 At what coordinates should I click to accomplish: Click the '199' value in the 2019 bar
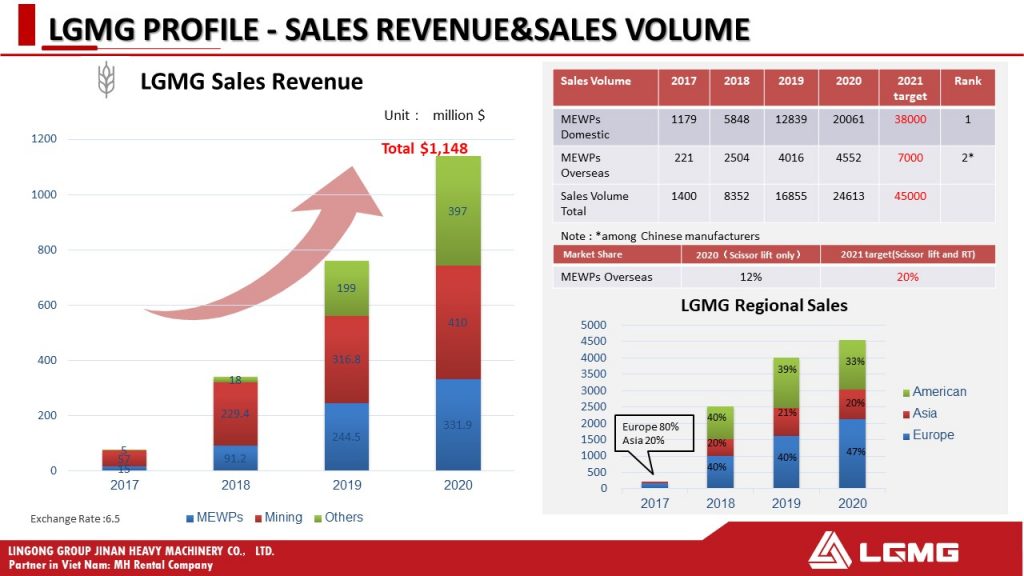coord(346,288)
